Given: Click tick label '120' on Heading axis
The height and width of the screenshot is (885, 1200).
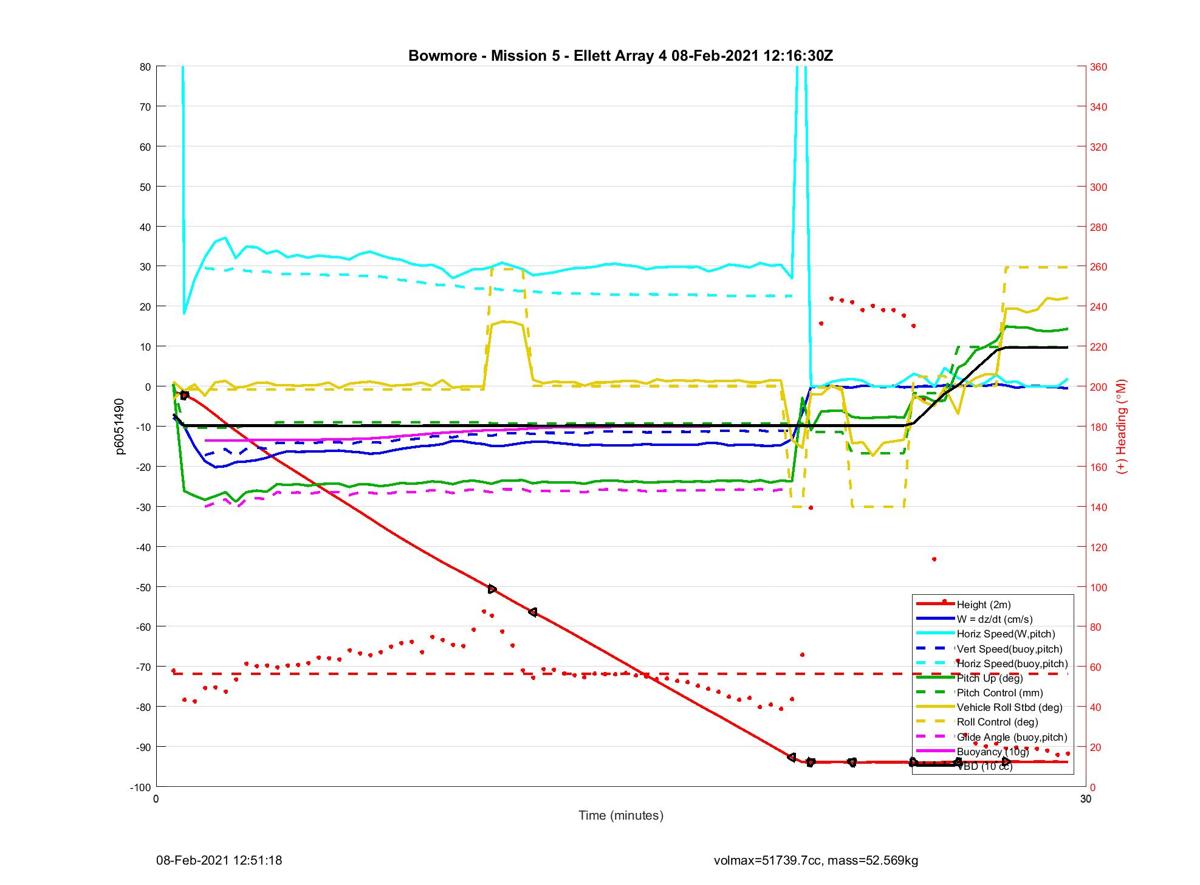Looking at the screenshot, I should [x=1099, y=547].
